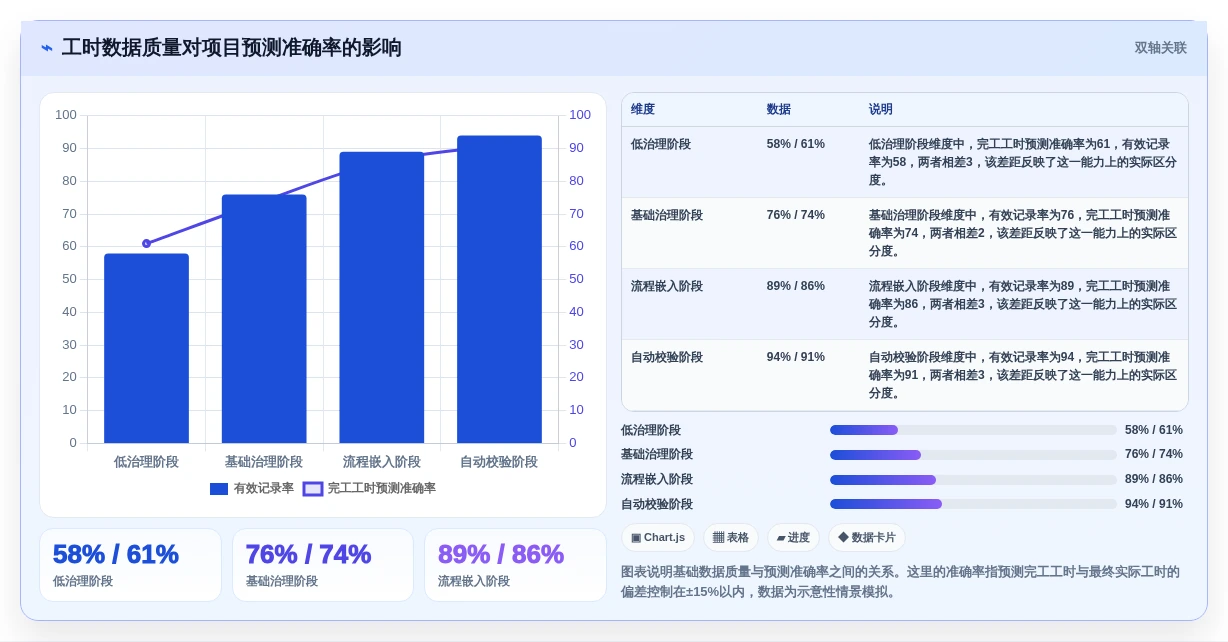The height and width of the screenshot is (642, 1228).
Task: Click the description text for 自动校验阶段 row
Action: point(1023,375)
